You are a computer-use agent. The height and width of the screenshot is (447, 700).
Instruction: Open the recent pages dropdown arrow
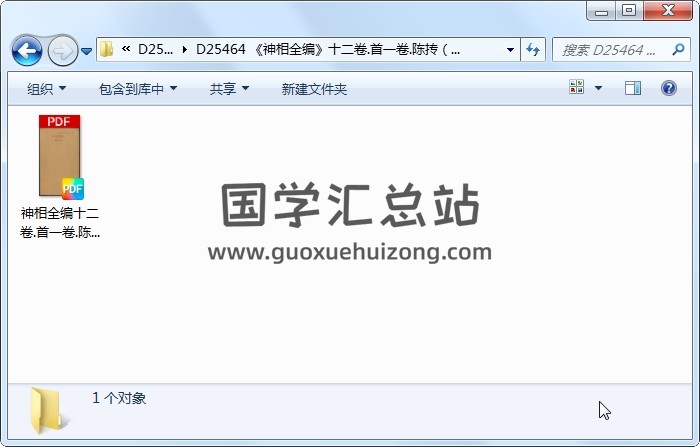(87, 51)
